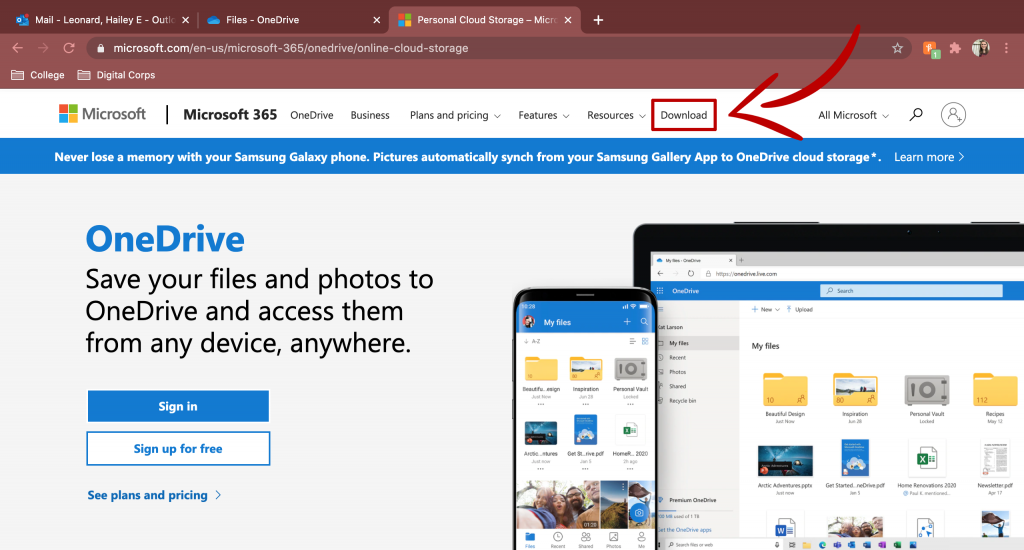Expand the Plans and pricing dropdown
Screen dimensions: 1024x550
click(x=455, y=115)
